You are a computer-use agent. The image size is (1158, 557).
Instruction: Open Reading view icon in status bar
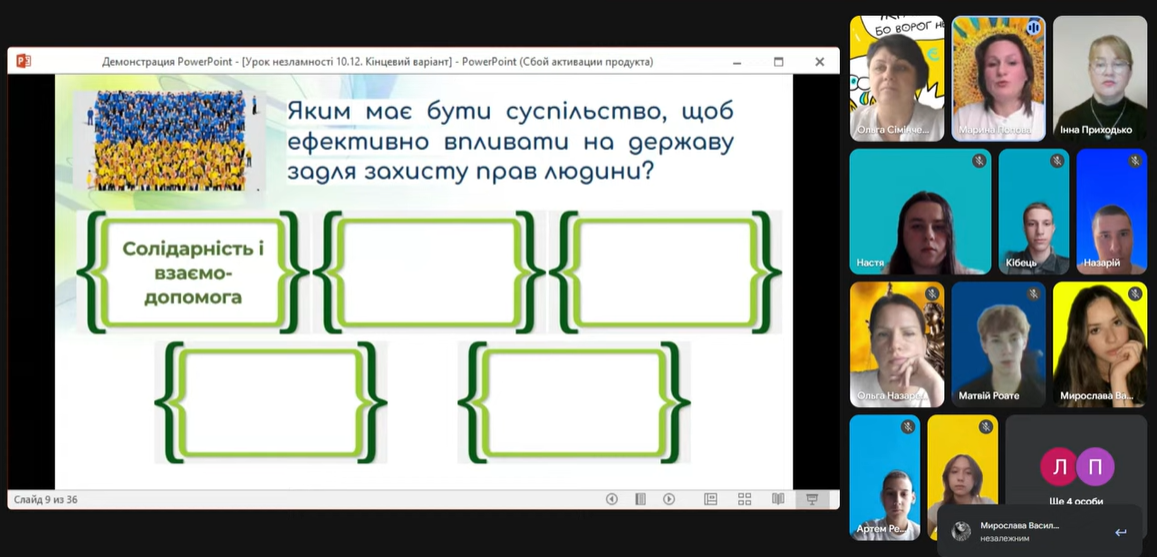[x=778, y=499]
